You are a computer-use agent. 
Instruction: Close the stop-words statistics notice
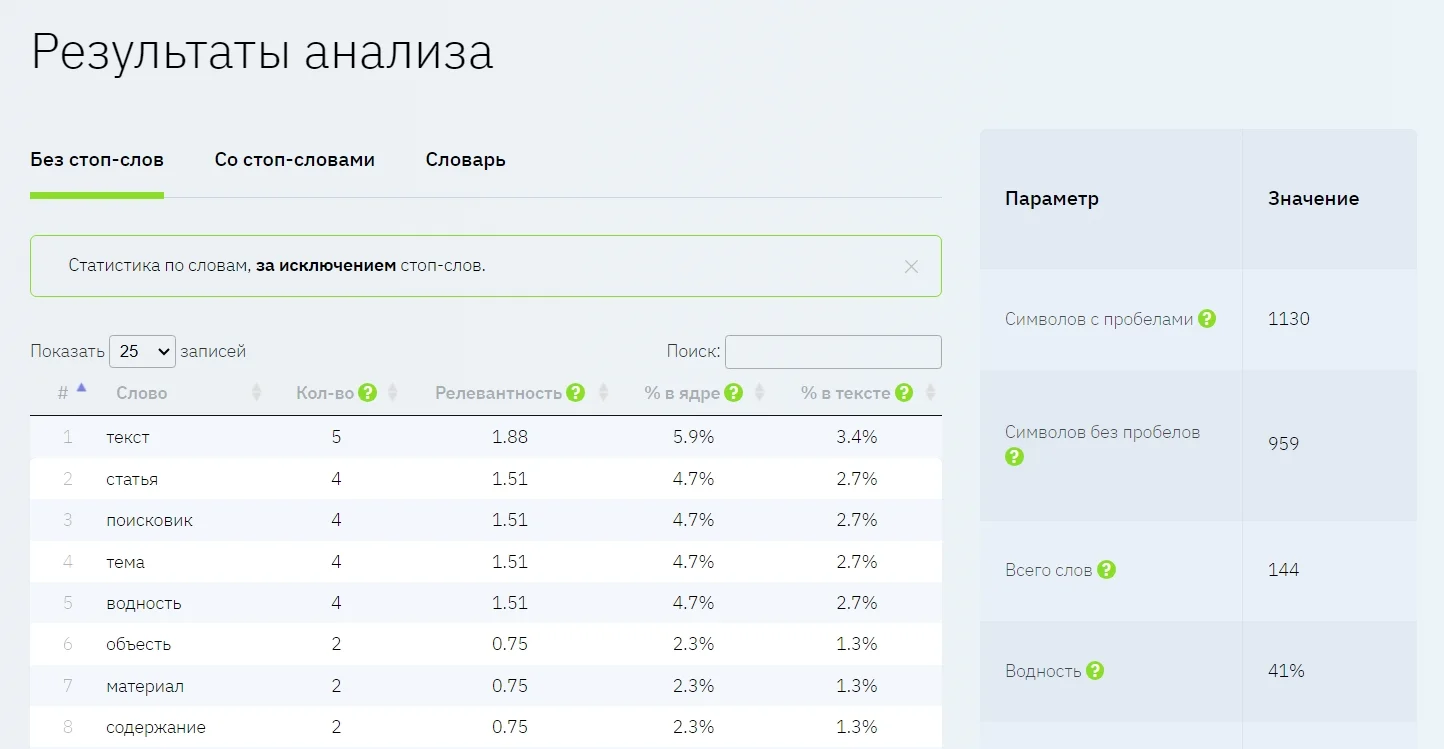click(x=911, y=267)
